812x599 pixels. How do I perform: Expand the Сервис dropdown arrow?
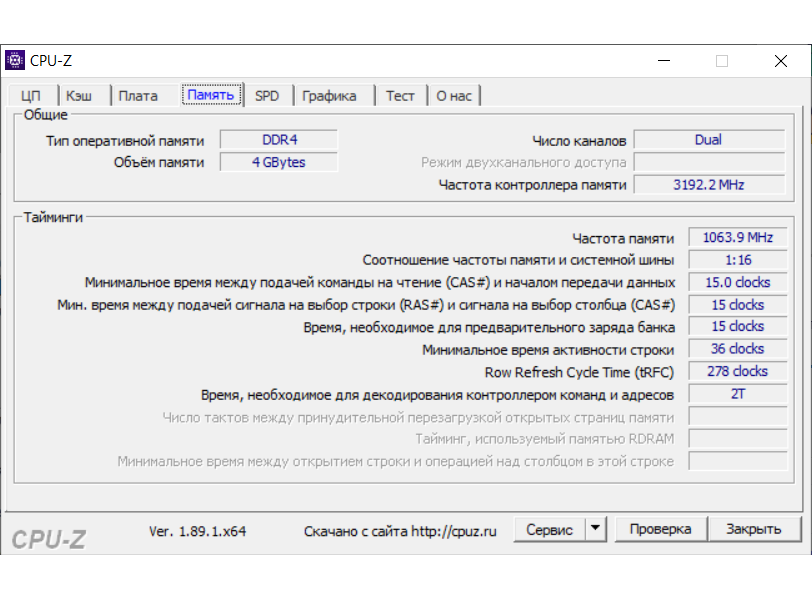point(595,530)
